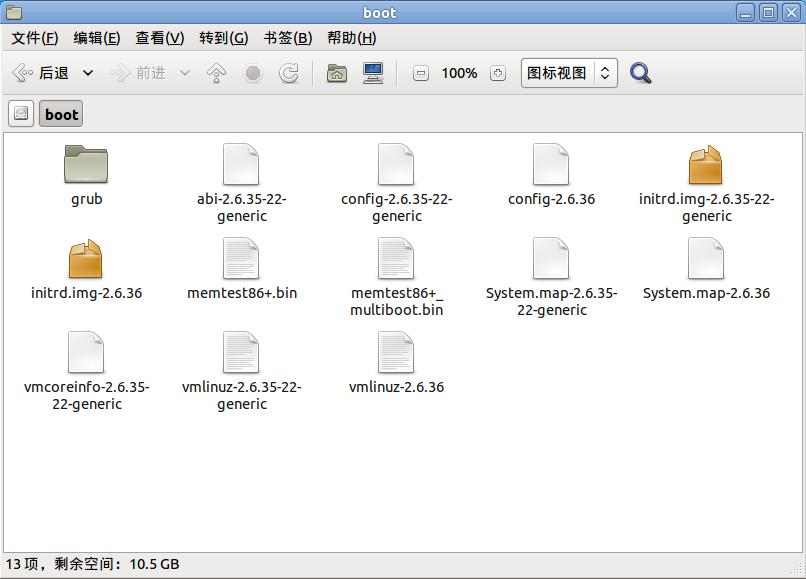Select the vmlinuz-2.6.35-22-generic file icon
This screenshot has width=806, height=579.
(241, 352)
